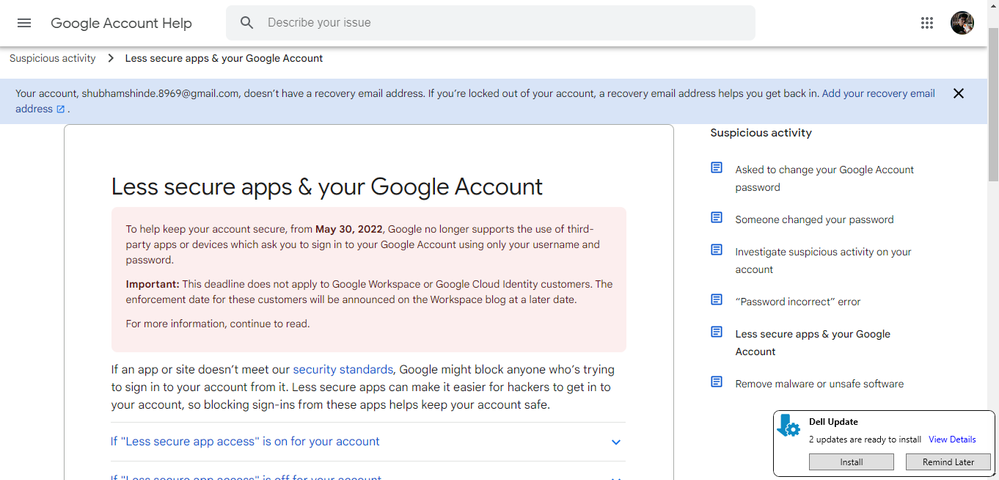999x480 pixels.
Task: Open View Details for Dell updates
Action: (952, 439)
